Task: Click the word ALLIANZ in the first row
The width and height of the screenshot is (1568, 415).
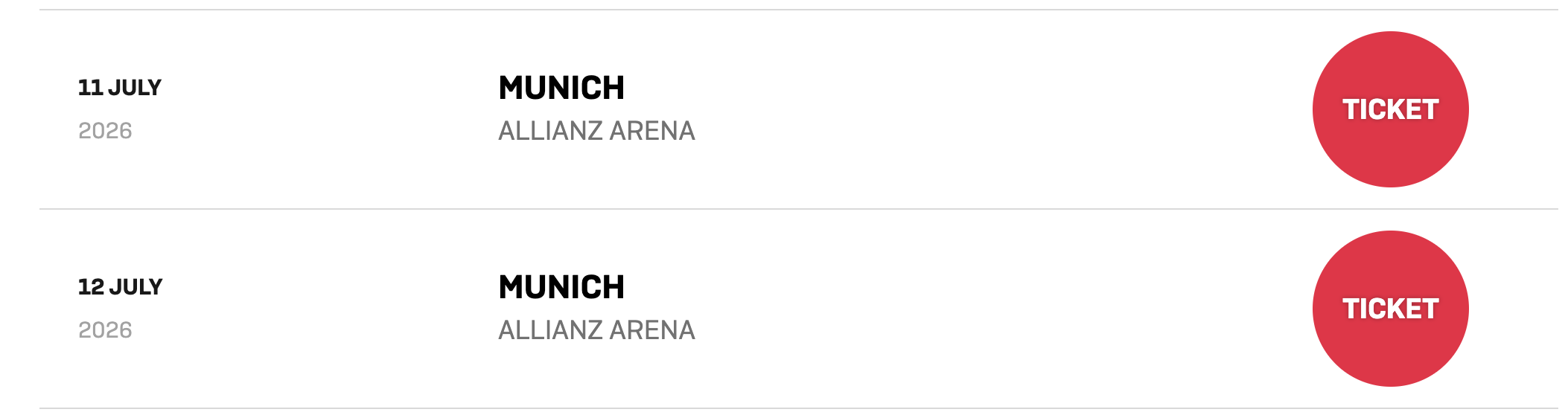Action: click(x=550, y=131)
